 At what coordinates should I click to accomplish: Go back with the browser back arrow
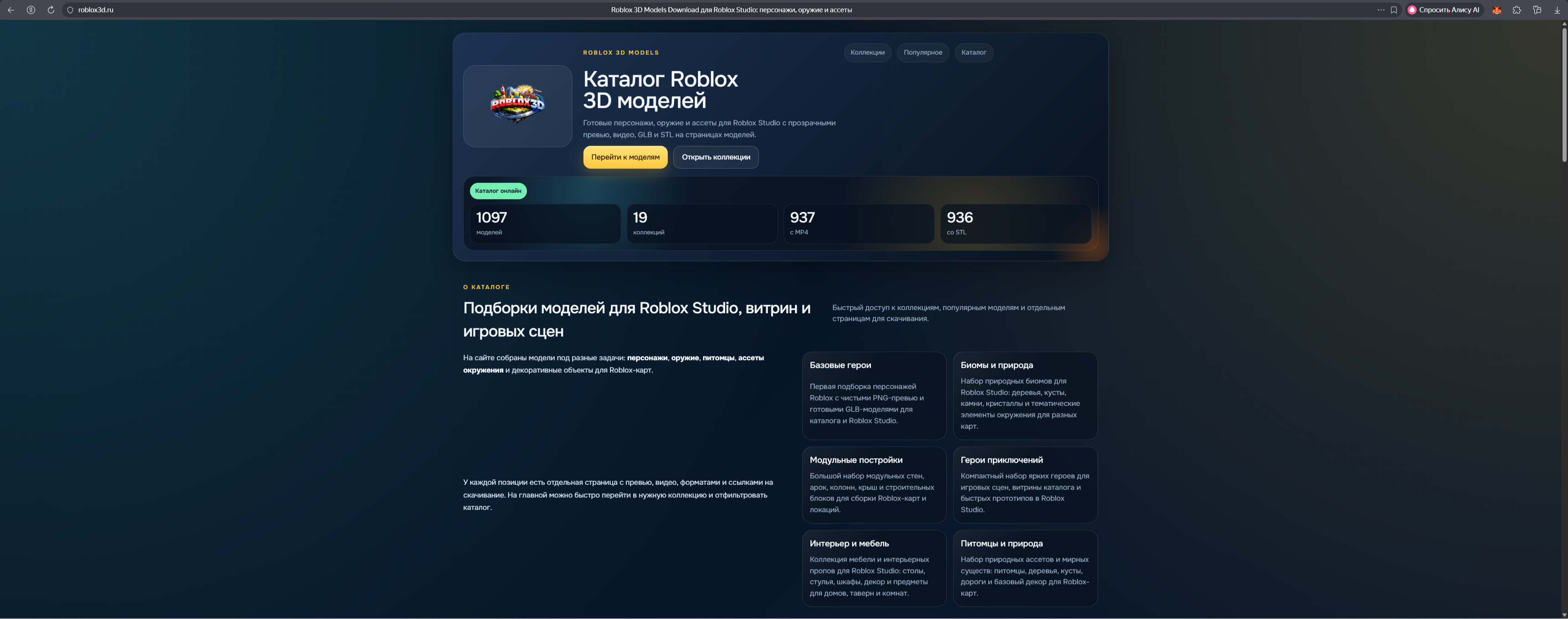pos(10,10)
